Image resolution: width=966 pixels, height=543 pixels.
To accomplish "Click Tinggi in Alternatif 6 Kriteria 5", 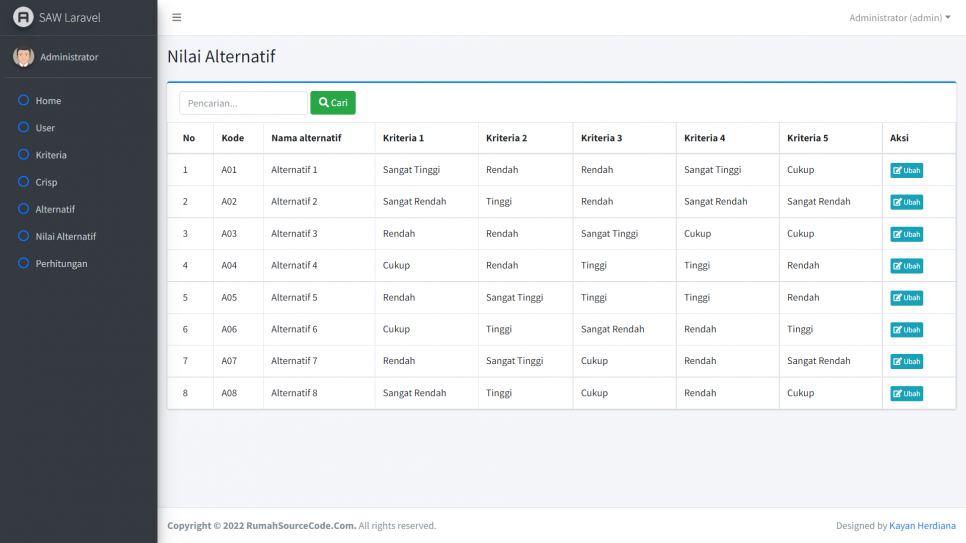I will click(800, 329).
